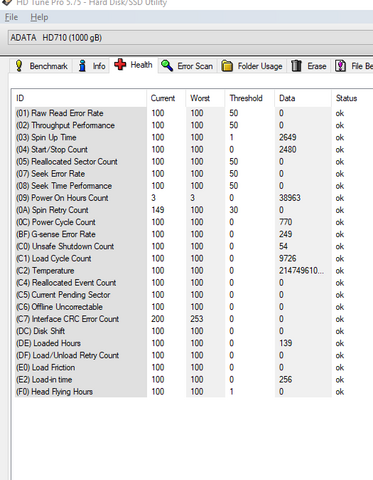
Task: Open the File menu
Action: (11, 17)
